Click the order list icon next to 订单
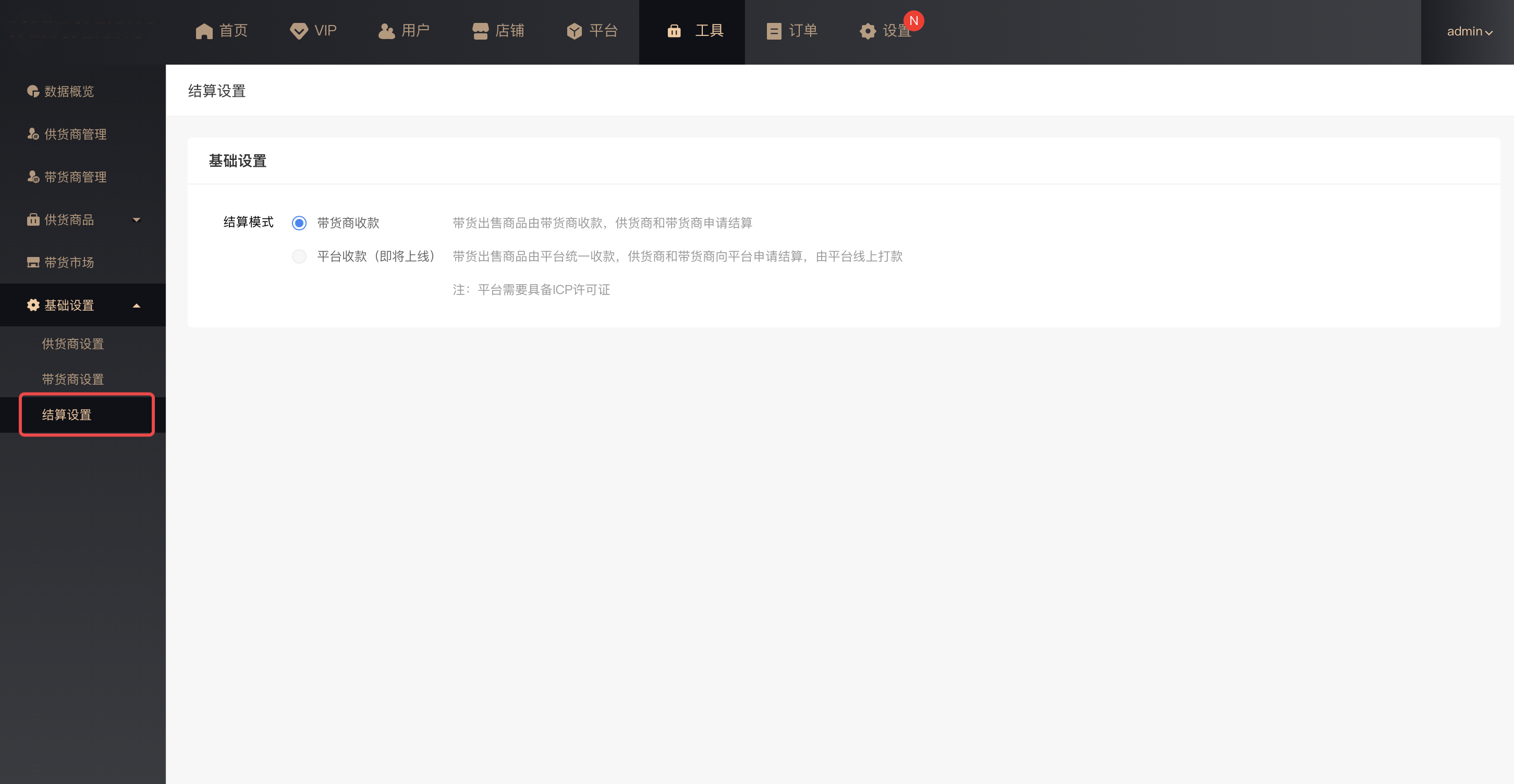Image resolution: width=1514 pixels, height=784 pixels. (x=774, y=31)
